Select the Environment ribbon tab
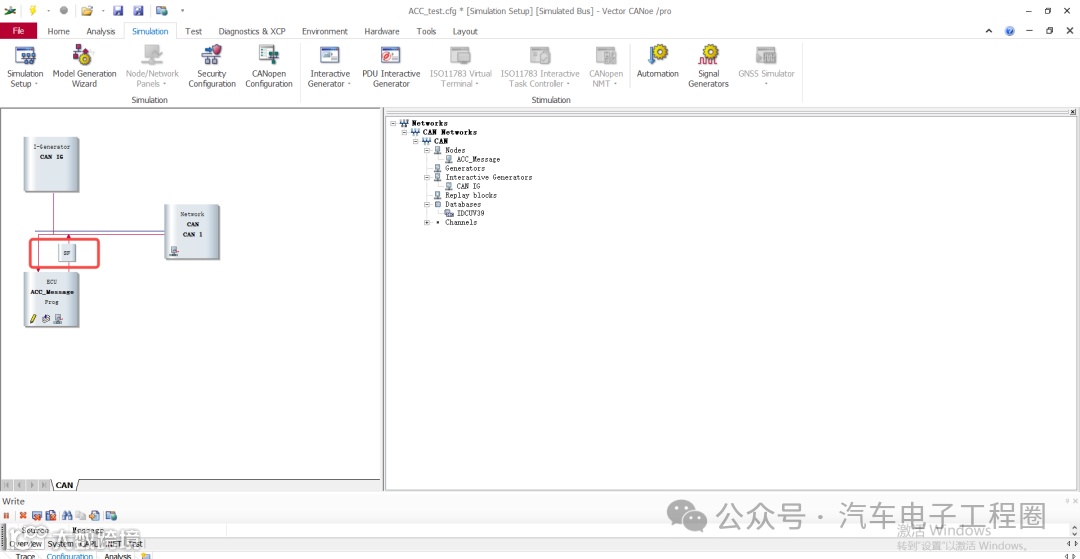The height and width of the screenshot is (559, 1080). click(325, 31)
